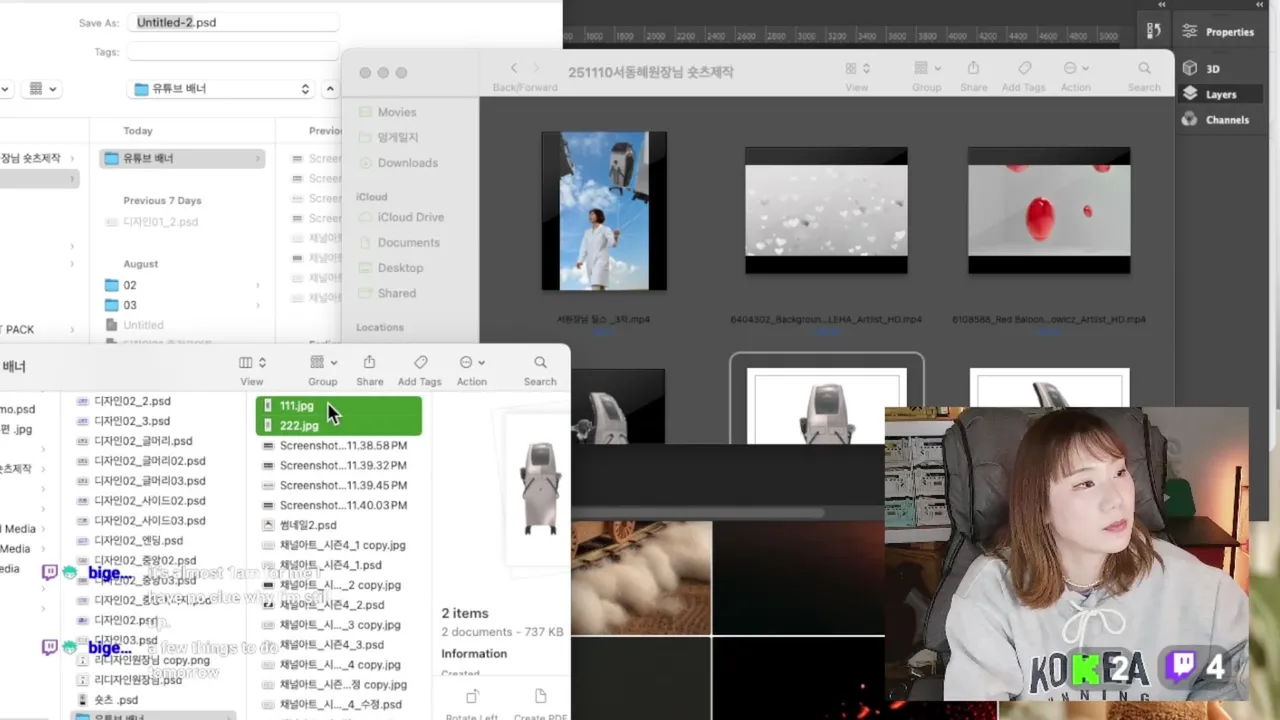
Task: Click Share icon in 숏츠제작 Finder window
Action: pyautogui.click(x=973, y=69)
